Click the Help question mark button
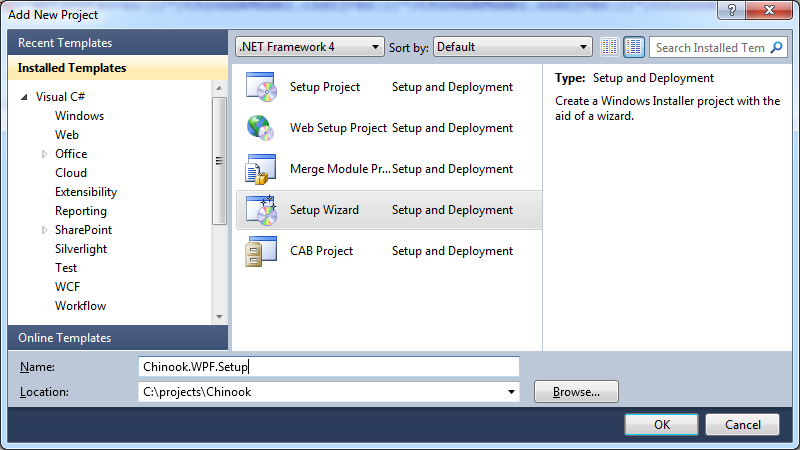Viewport: 800px width, 450px height. point(732,10)
